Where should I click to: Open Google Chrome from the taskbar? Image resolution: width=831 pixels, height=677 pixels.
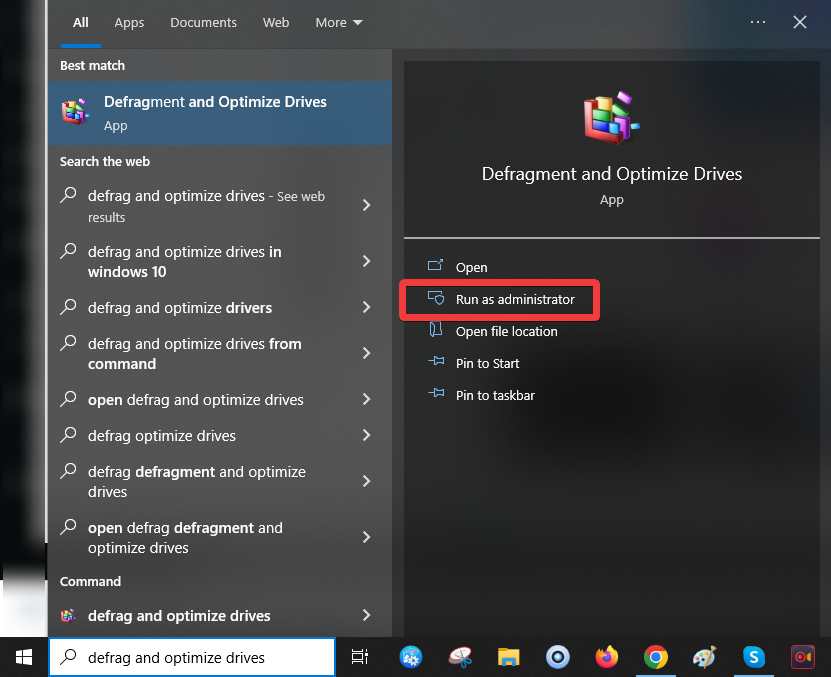click(x=656, y=657)
